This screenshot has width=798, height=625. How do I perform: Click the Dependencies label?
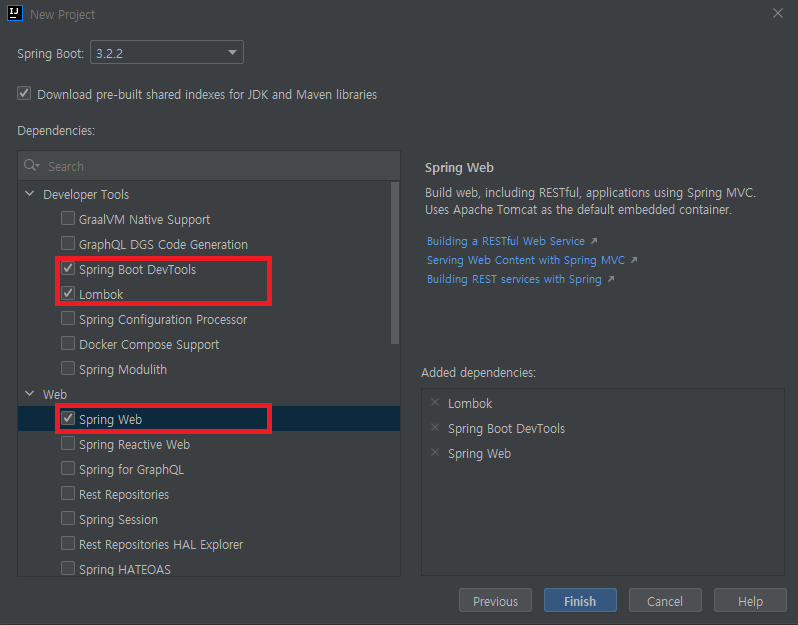tap(56, 131)
